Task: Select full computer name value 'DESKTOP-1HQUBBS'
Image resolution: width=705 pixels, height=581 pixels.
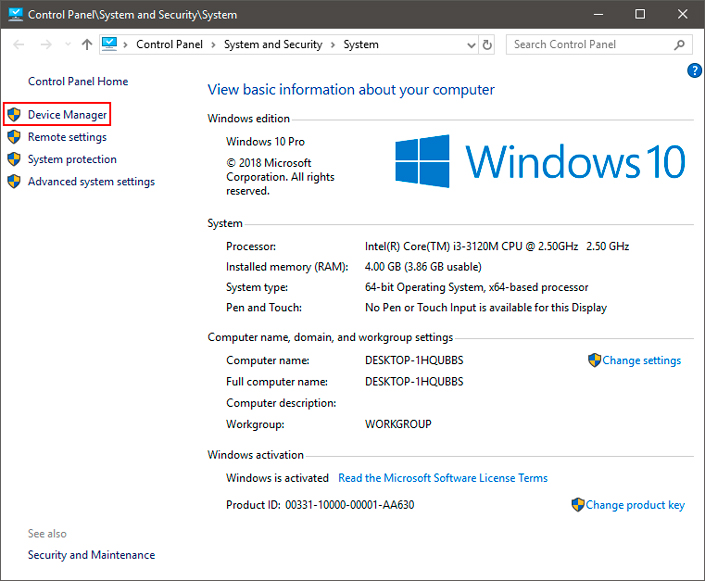Action: pyautogui.click(x=414, y=381)
